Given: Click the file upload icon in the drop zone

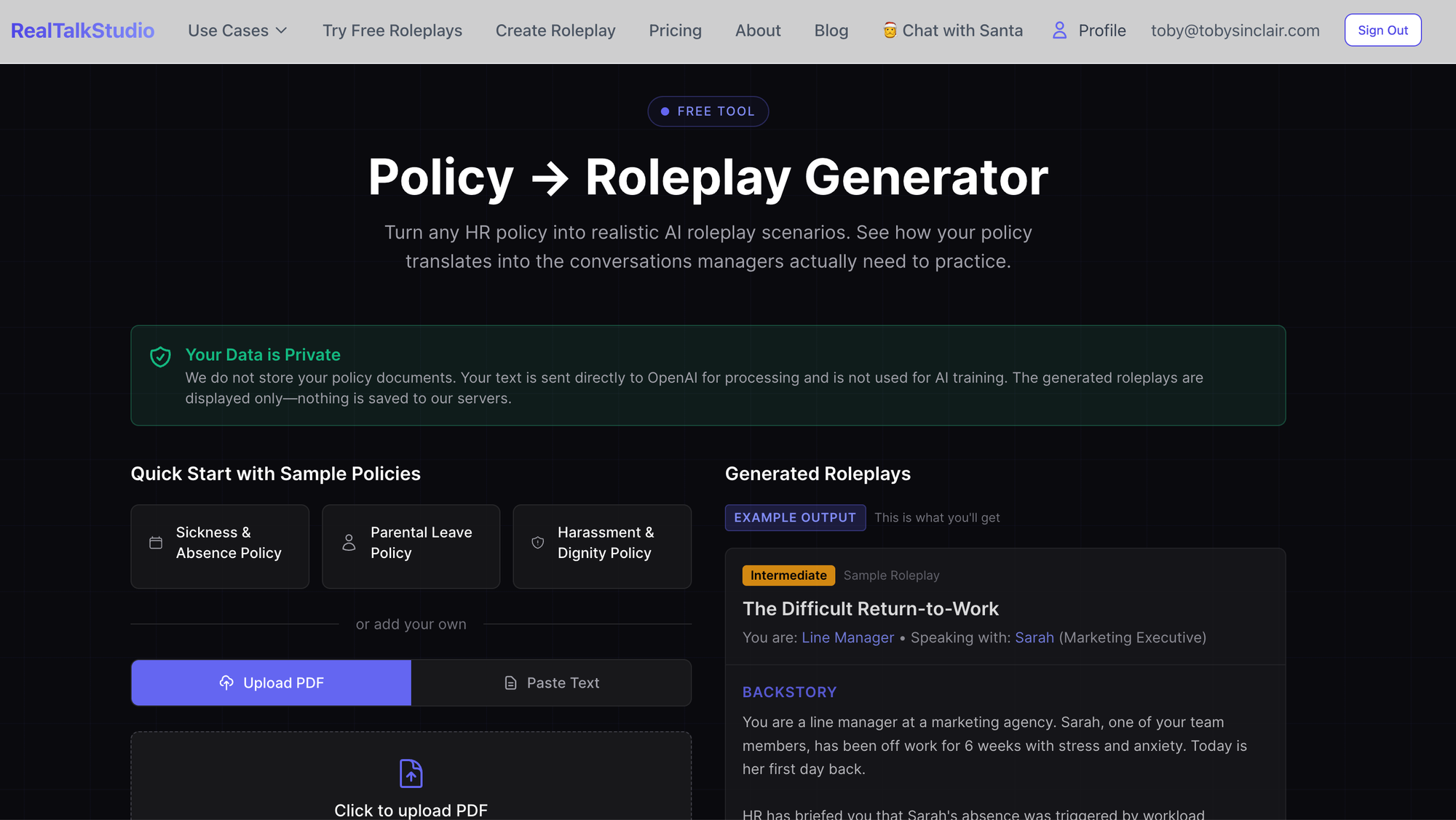Looking at the screenshot, I should [411, 773].
